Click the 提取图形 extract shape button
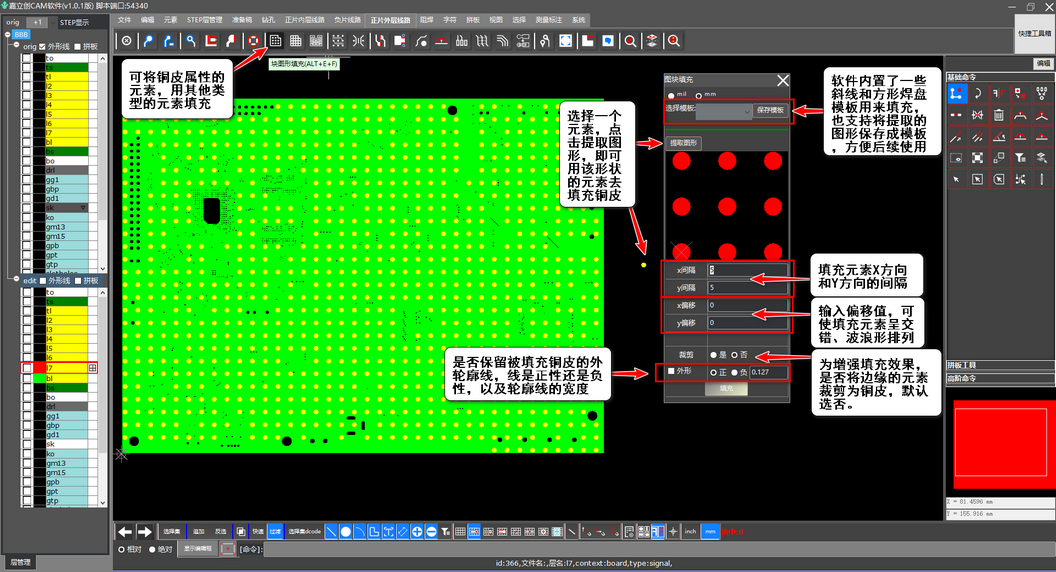Screen dimensions: 1056x572 pyautogui.click(x=684, y=143)
